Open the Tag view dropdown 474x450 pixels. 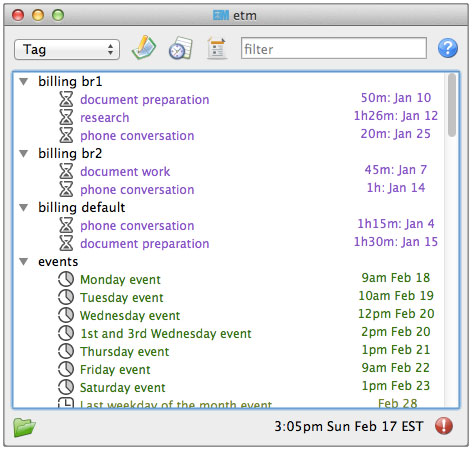67,49
